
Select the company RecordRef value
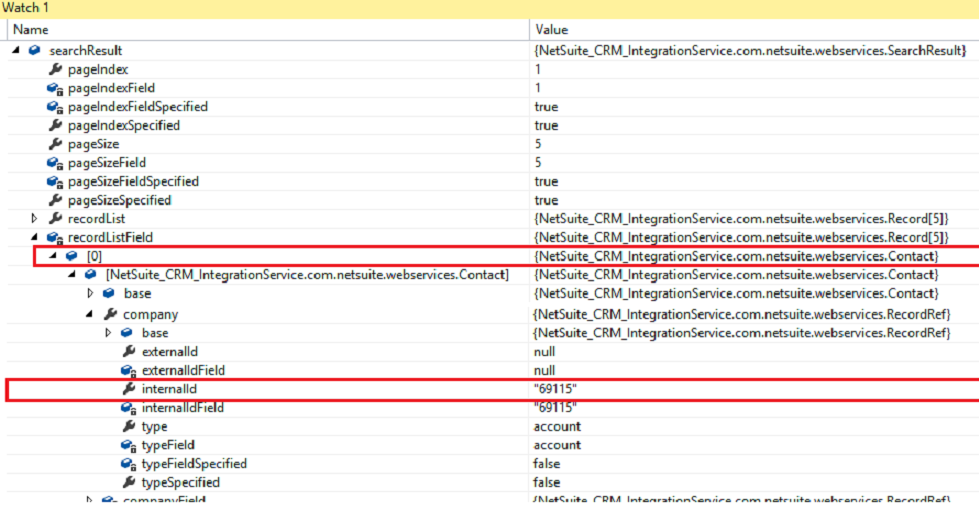[x=742, y=314]
